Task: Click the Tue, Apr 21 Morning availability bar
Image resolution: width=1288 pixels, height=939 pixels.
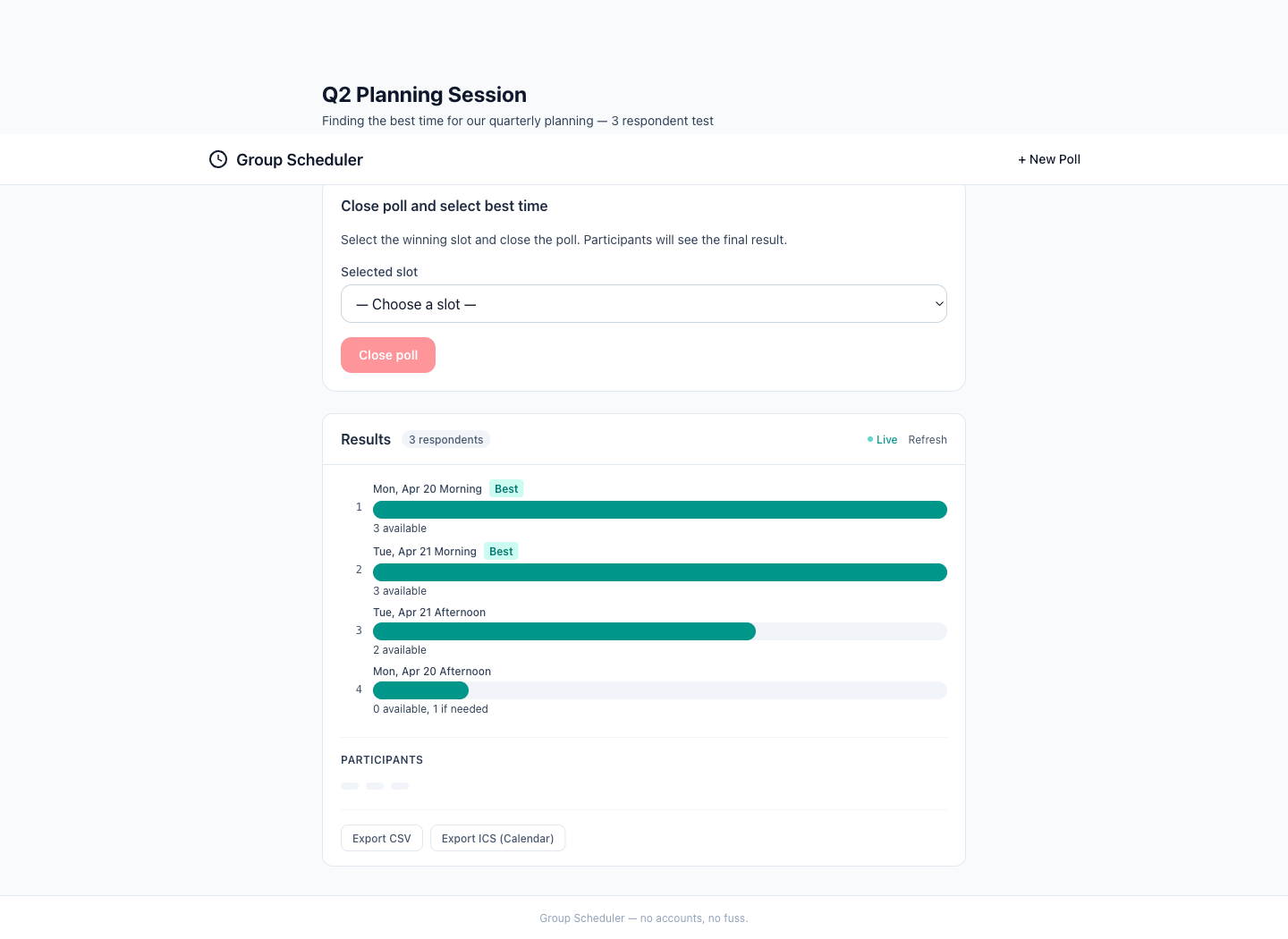Action: pyautogui.click(x=660, y=572)
